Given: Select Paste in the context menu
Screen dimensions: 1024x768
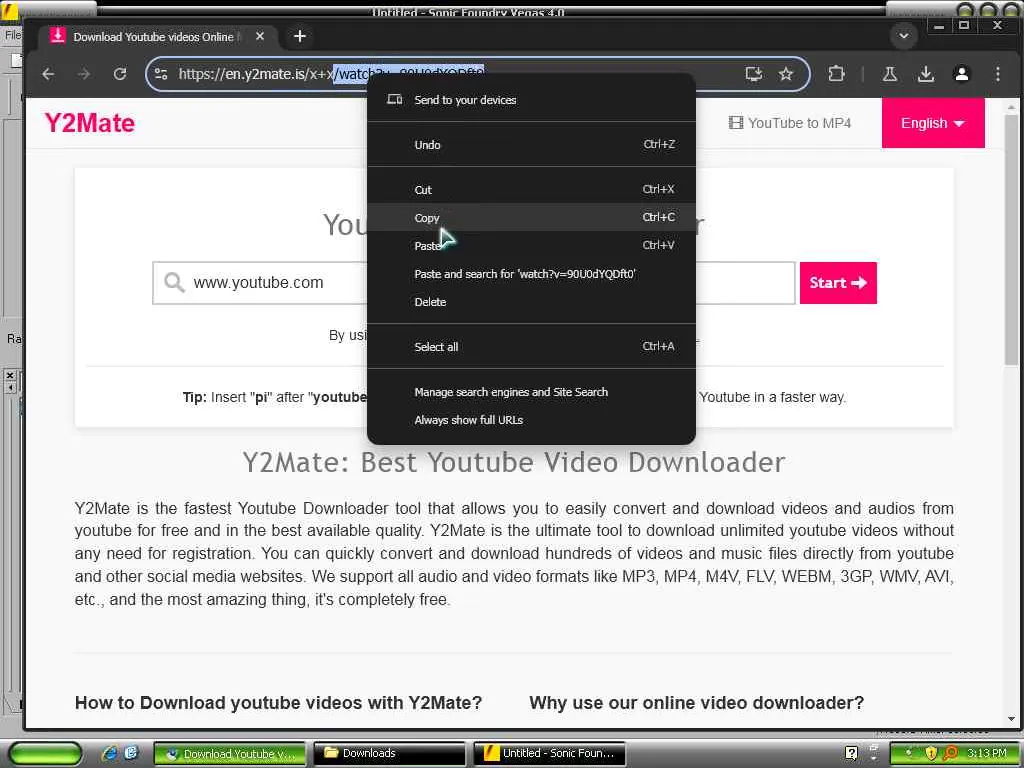Looking at the screenshot, I should pos(531,246).
